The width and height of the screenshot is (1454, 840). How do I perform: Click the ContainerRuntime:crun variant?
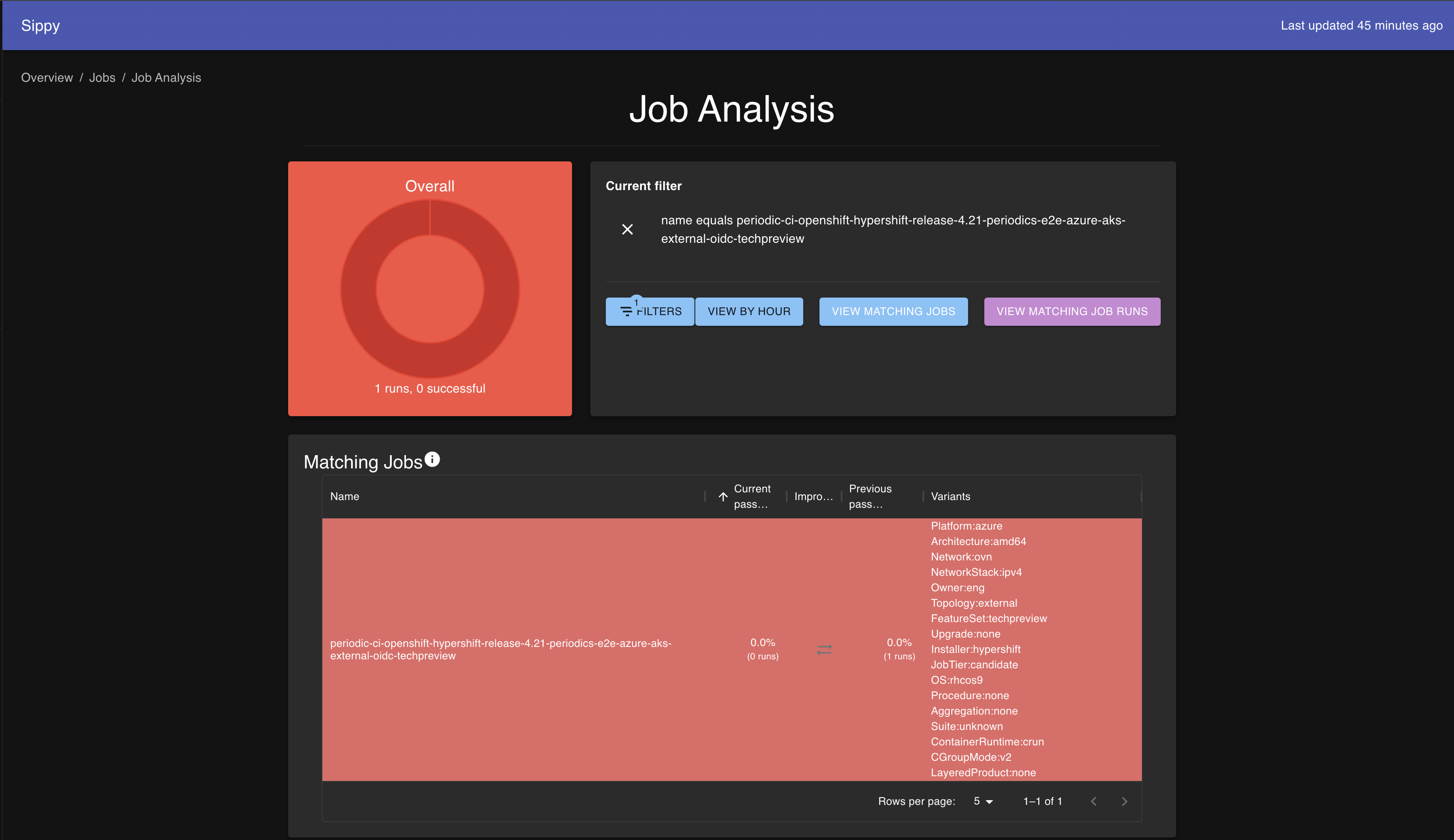point(987,742)
